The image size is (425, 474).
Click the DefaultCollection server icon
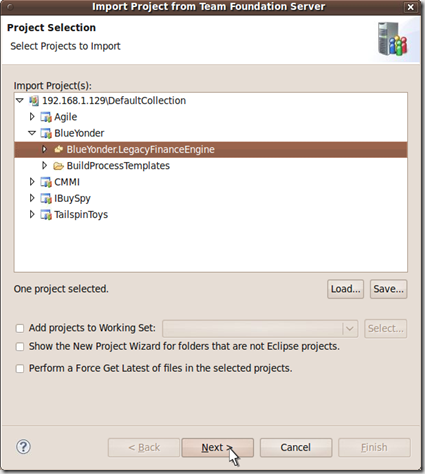[x=34, y=100]
